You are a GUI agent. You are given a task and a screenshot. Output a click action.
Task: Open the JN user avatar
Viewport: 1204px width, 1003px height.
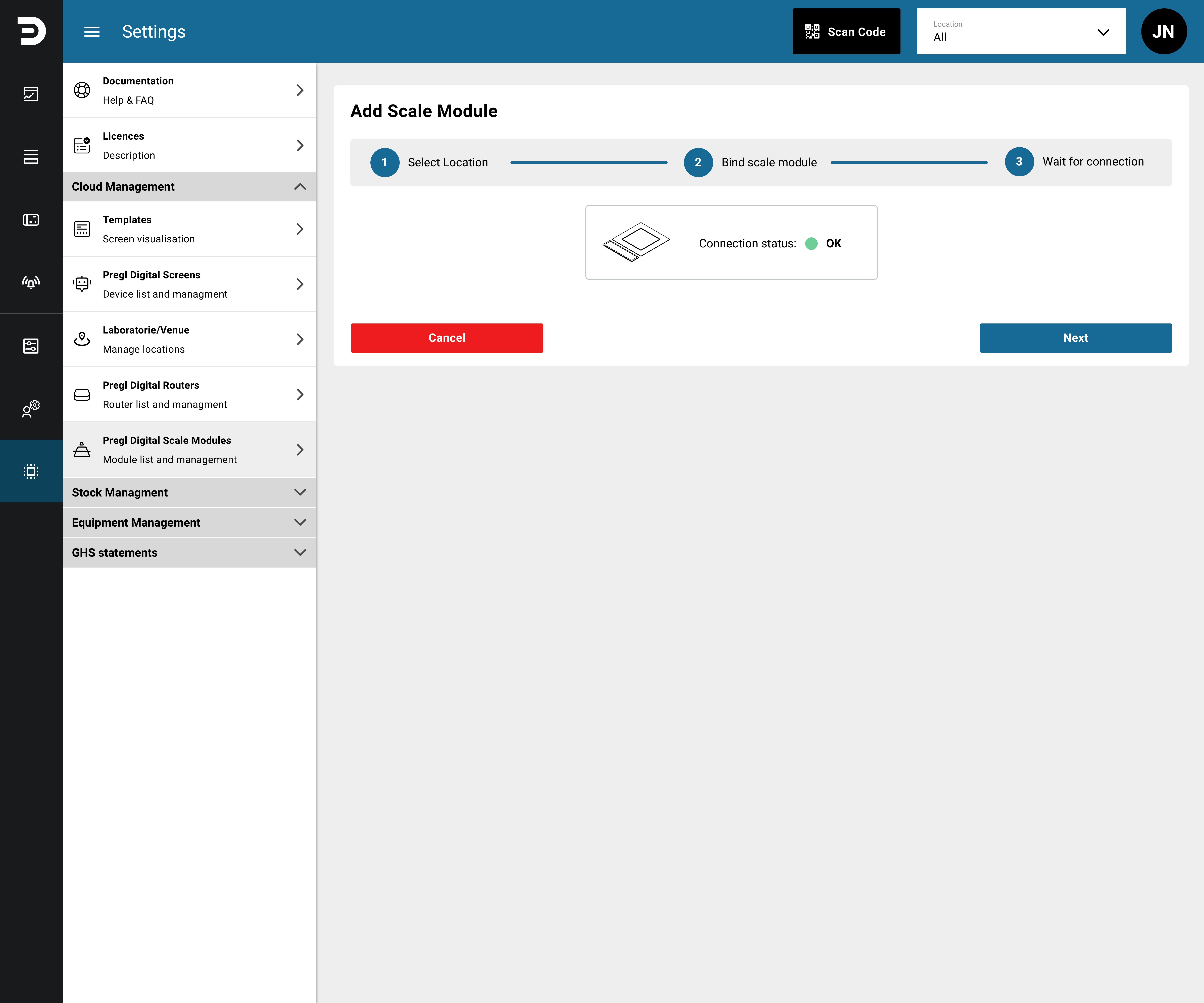click(1164, 32)
